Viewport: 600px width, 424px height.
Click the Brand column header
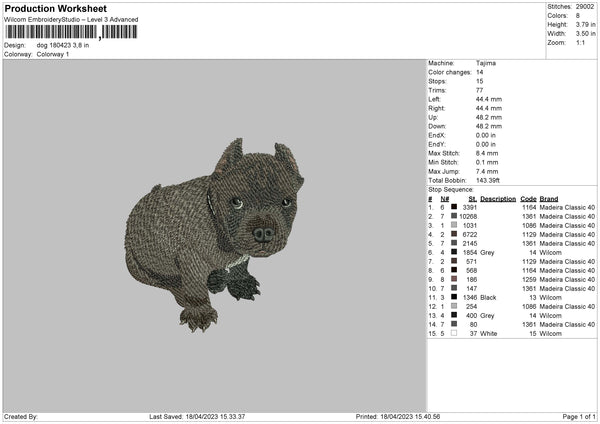tap(549, 198)
